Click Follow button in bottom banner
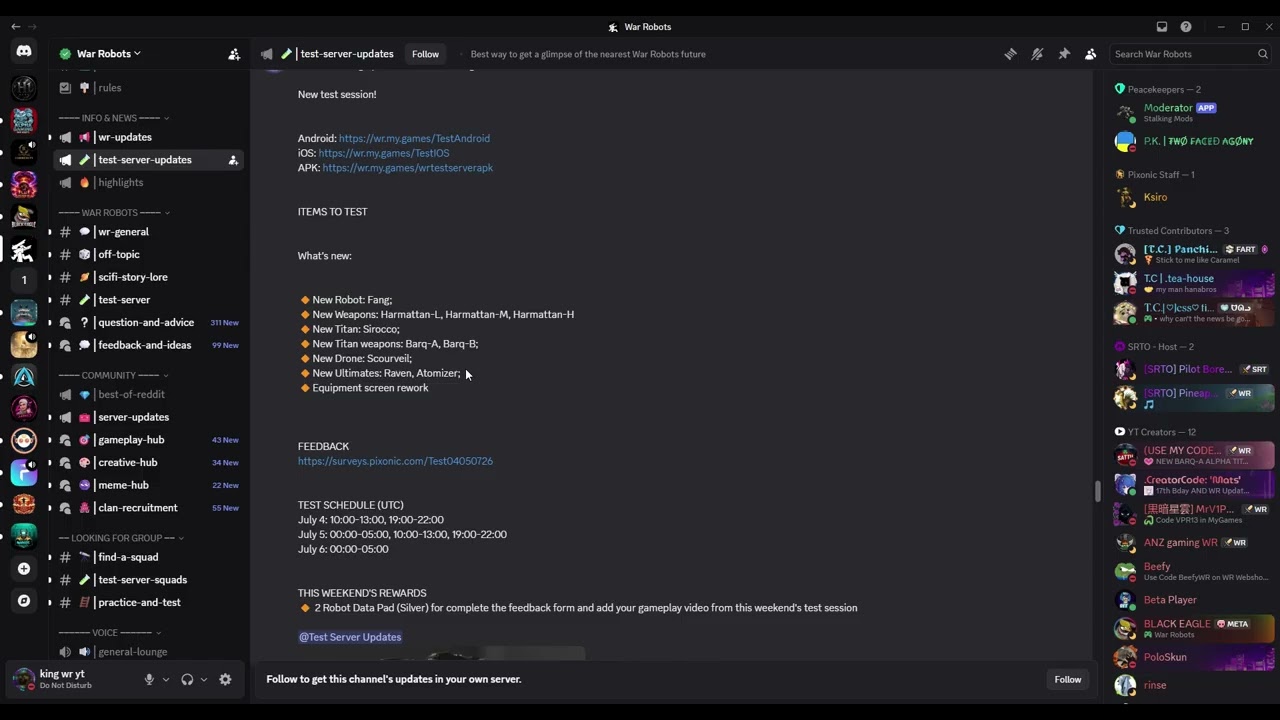This screenshot has height=720, width=1280. point(1067,680)
